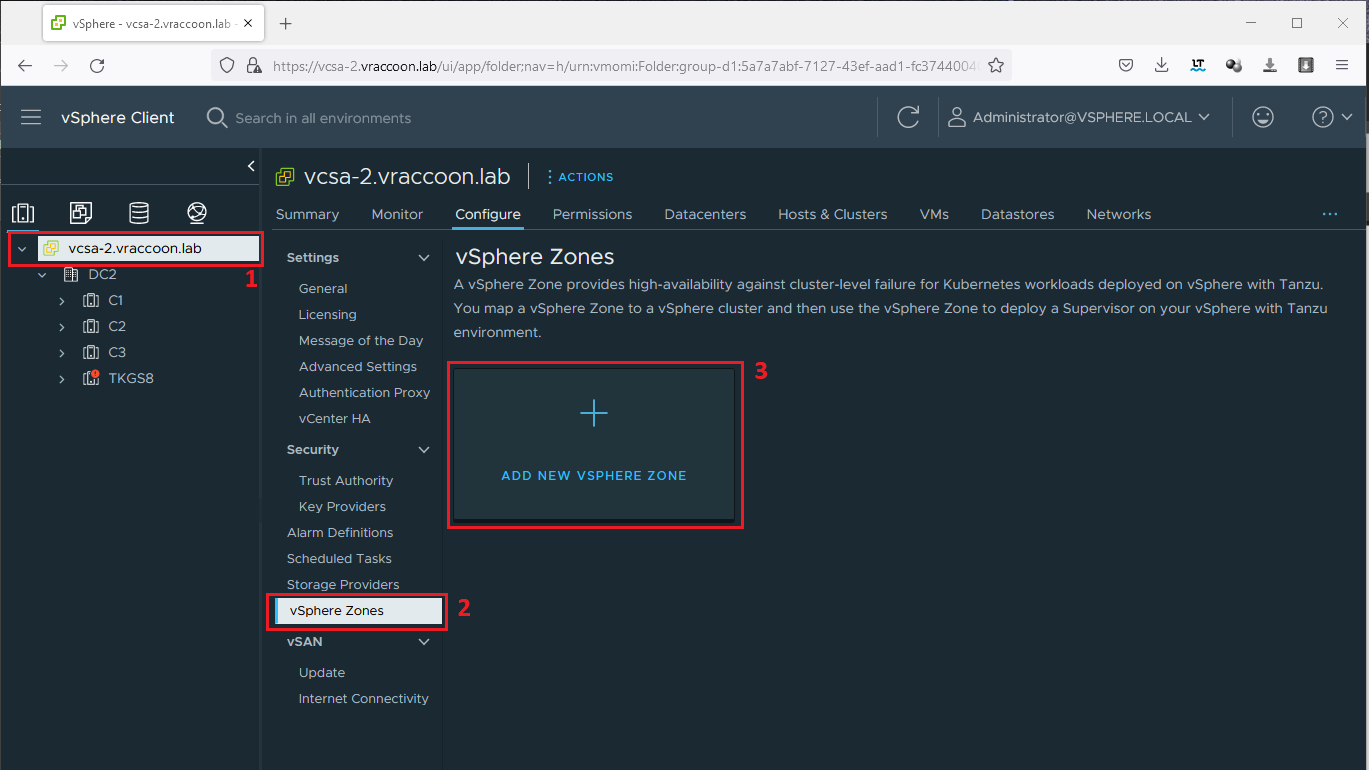Open the ACTIONS menu

click(x=580, y=177)
